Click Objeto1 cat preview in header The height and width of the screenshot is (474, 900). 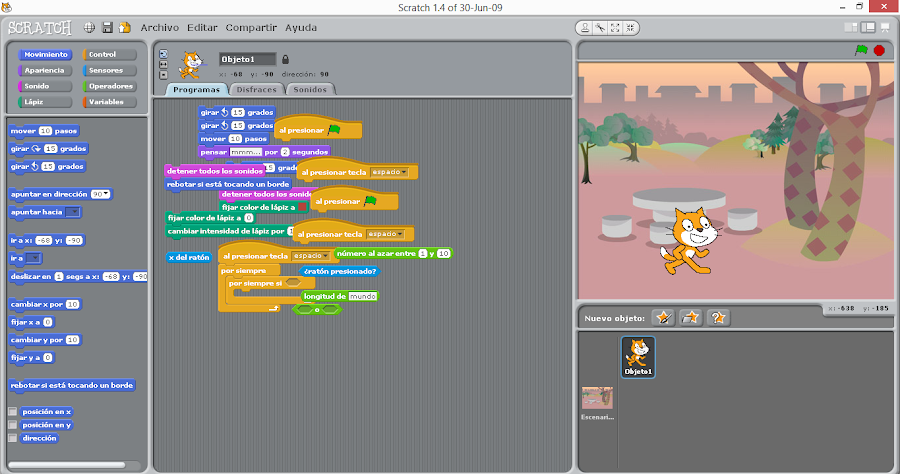click(x=191, y=64)
